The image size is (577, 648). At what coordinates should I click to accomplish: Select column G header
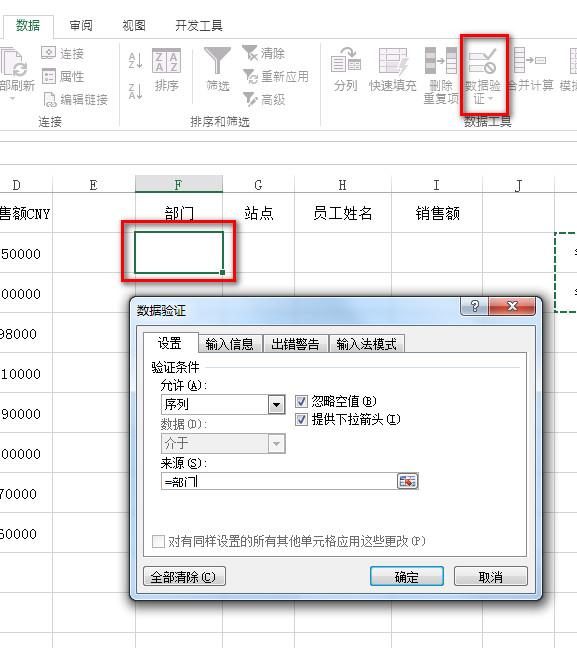(x=258, y=184)
